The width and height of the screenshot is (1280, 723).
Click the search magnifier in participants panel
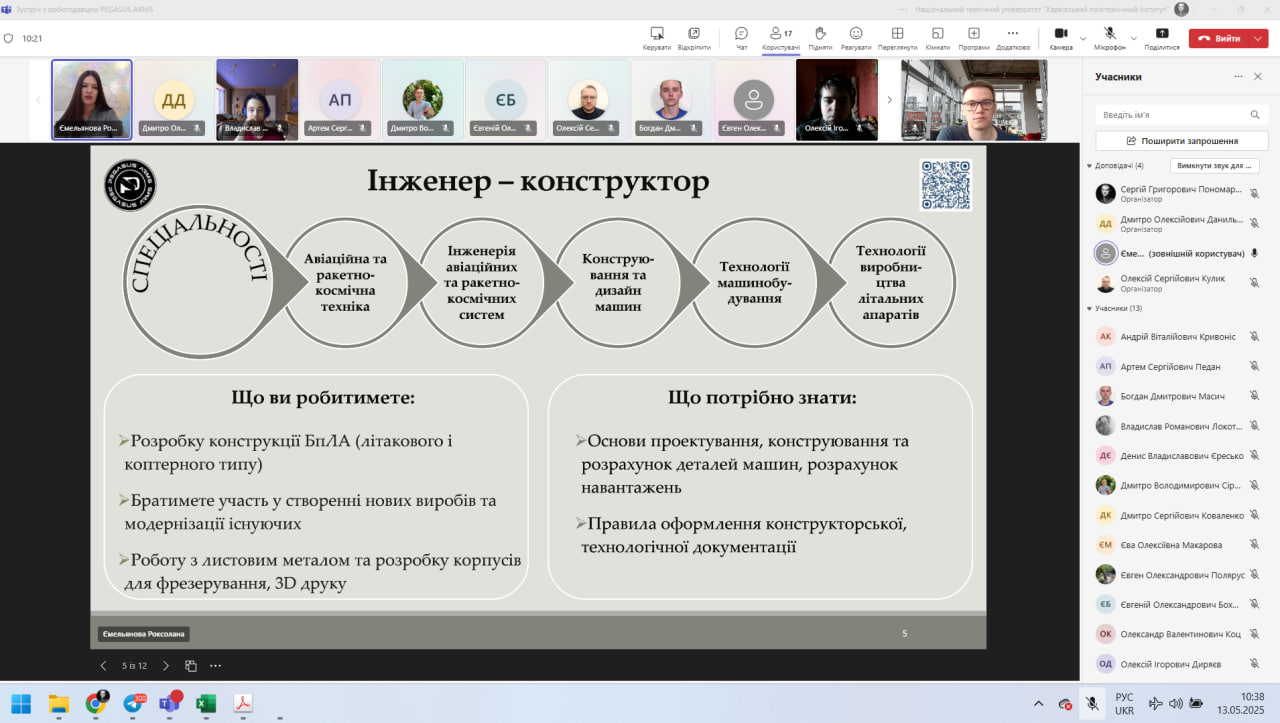coord(1255,114)
